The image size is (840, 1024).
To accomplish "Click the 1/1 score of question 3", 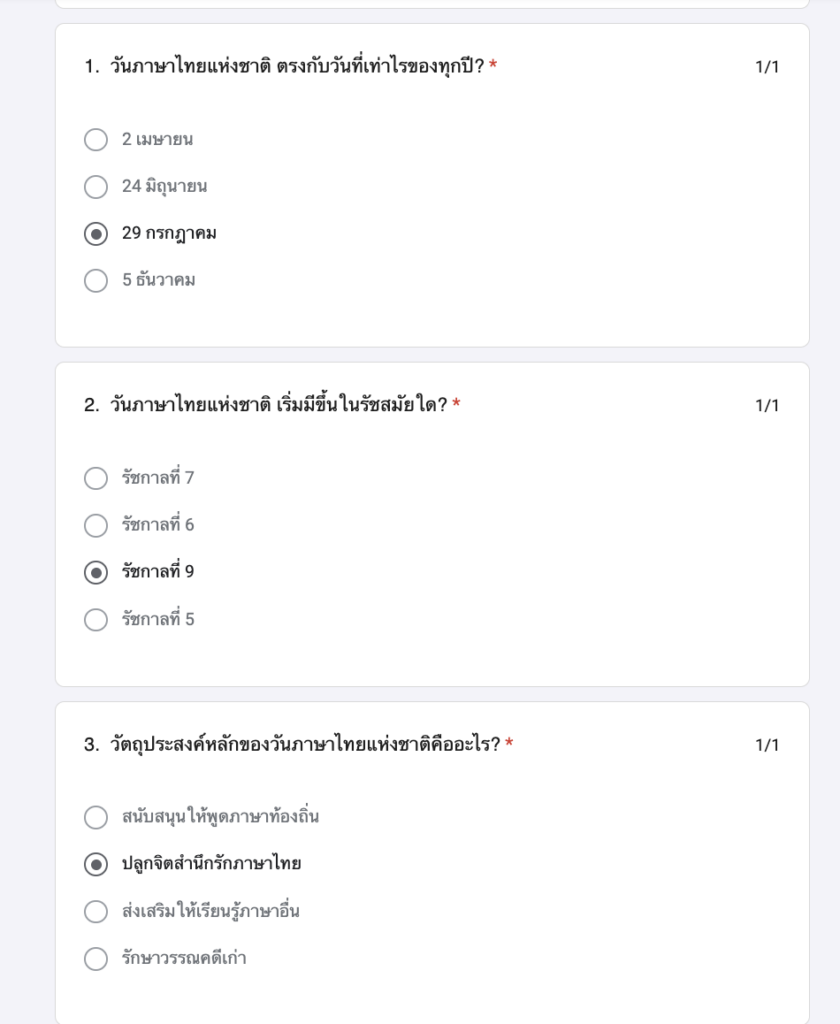I will click(767, 745).
